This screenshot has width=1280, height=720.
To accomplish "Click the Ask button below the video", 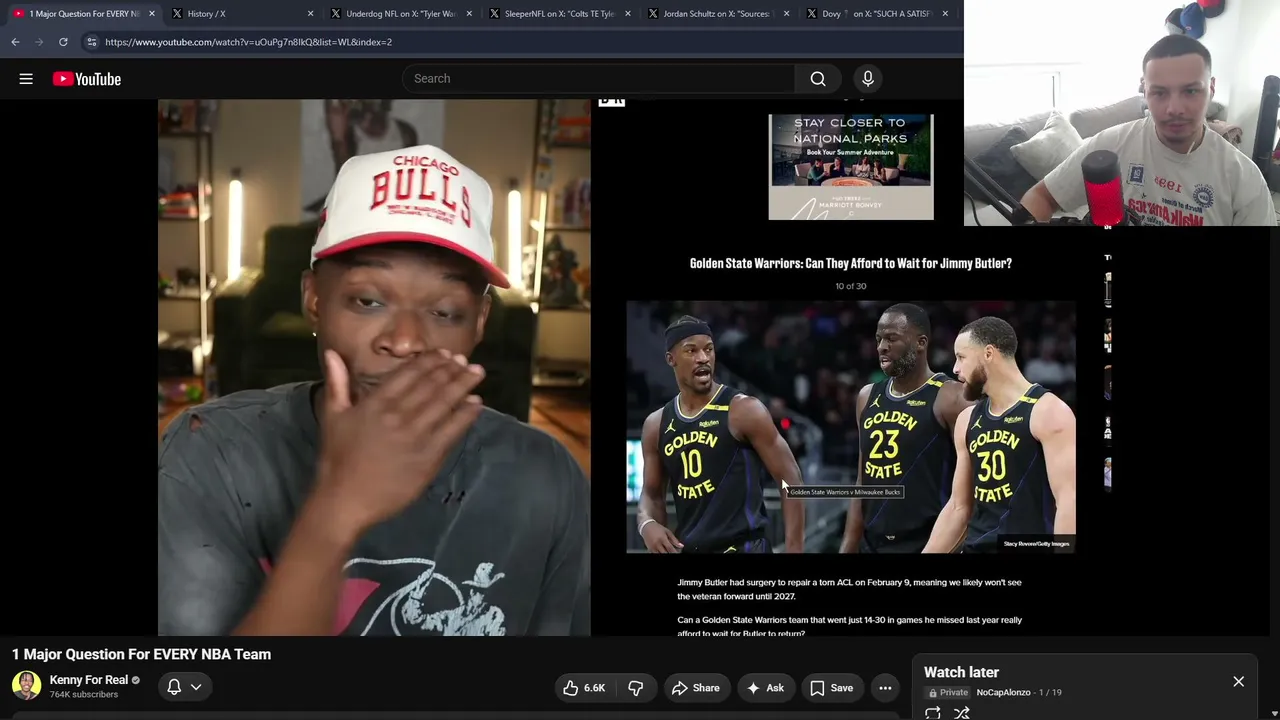I will [x=765, y=688].
